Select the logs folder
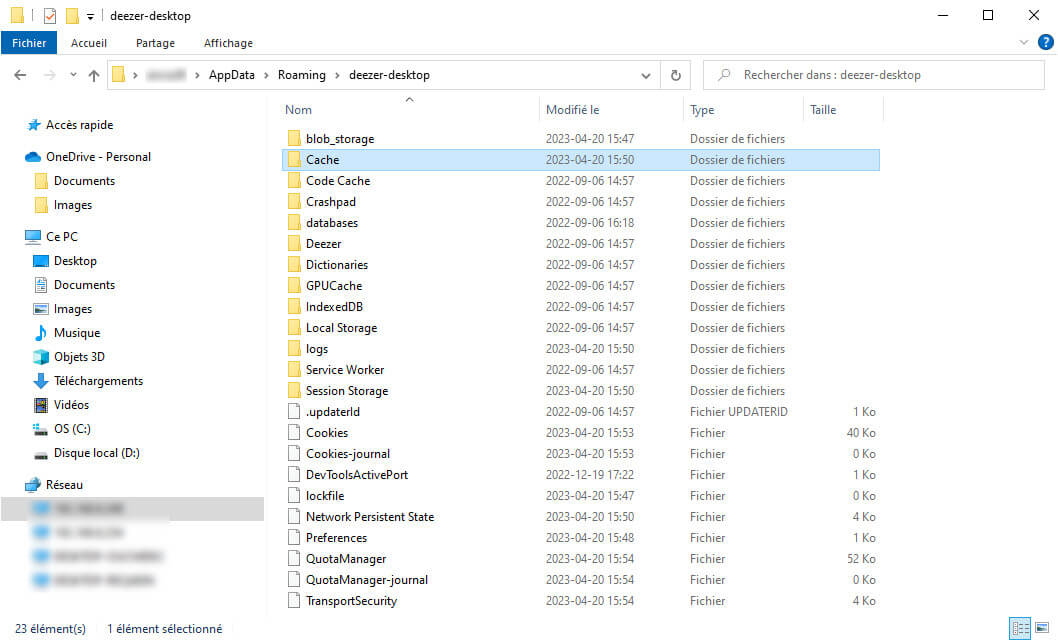 [x=316, y=349]
